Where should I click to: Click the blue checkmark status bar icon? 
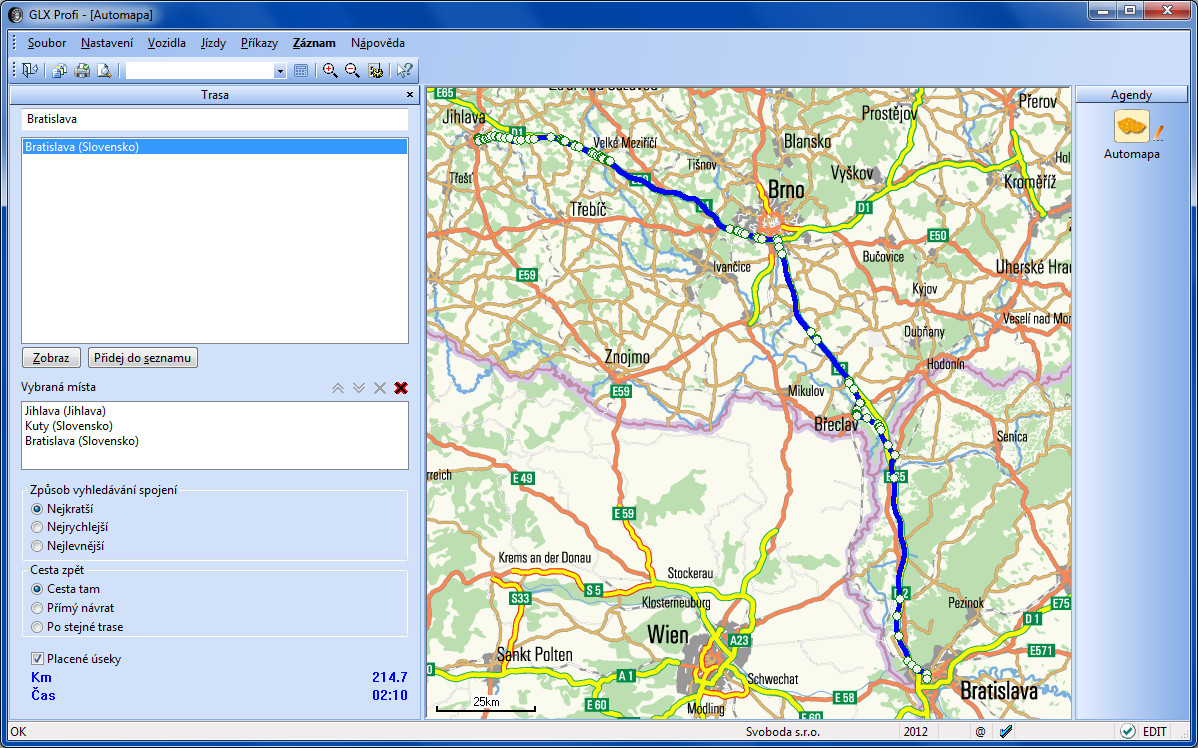tap(1005, 732)
